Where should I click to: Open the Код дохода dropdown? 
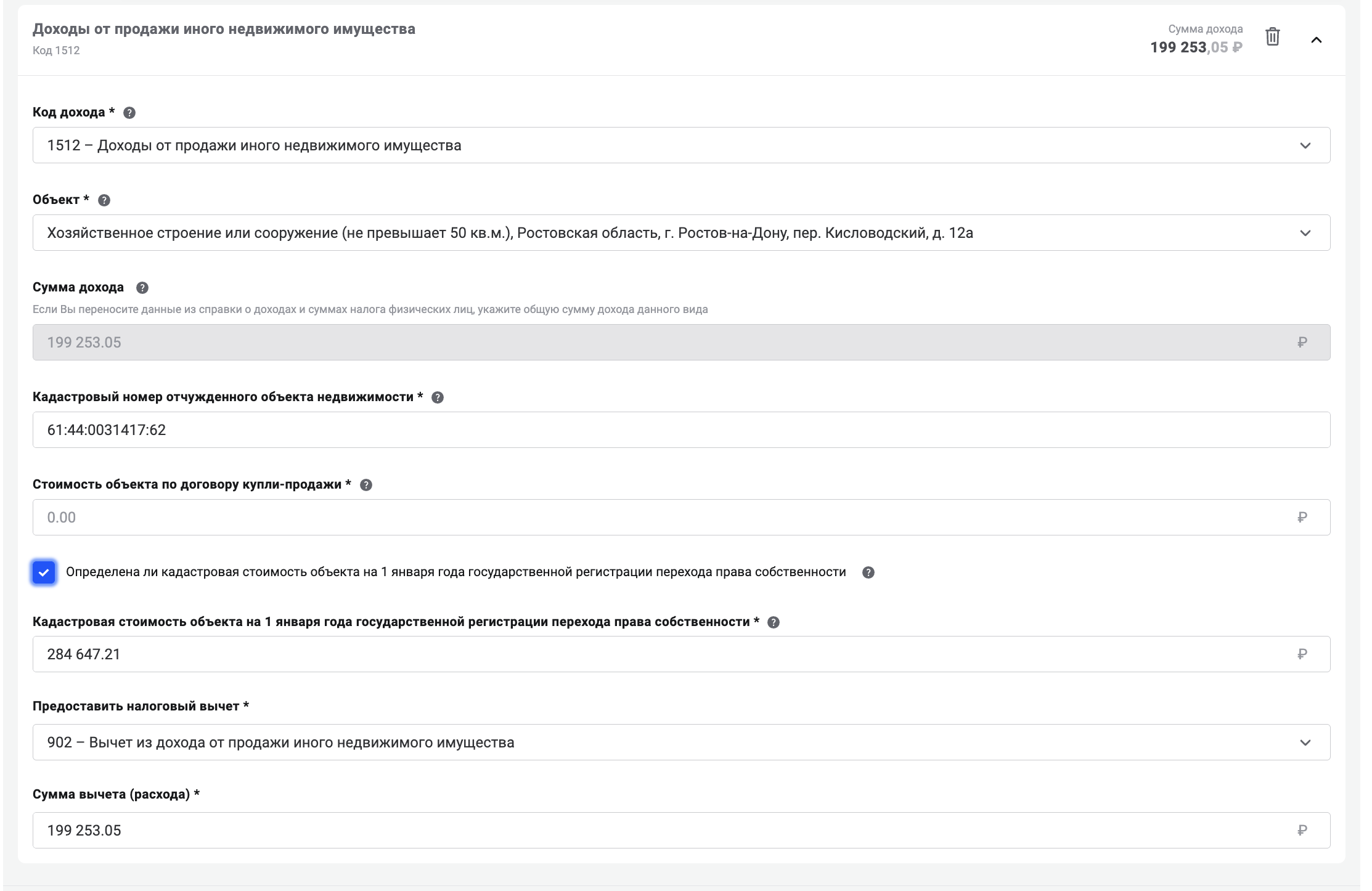(x=681, y=145)
